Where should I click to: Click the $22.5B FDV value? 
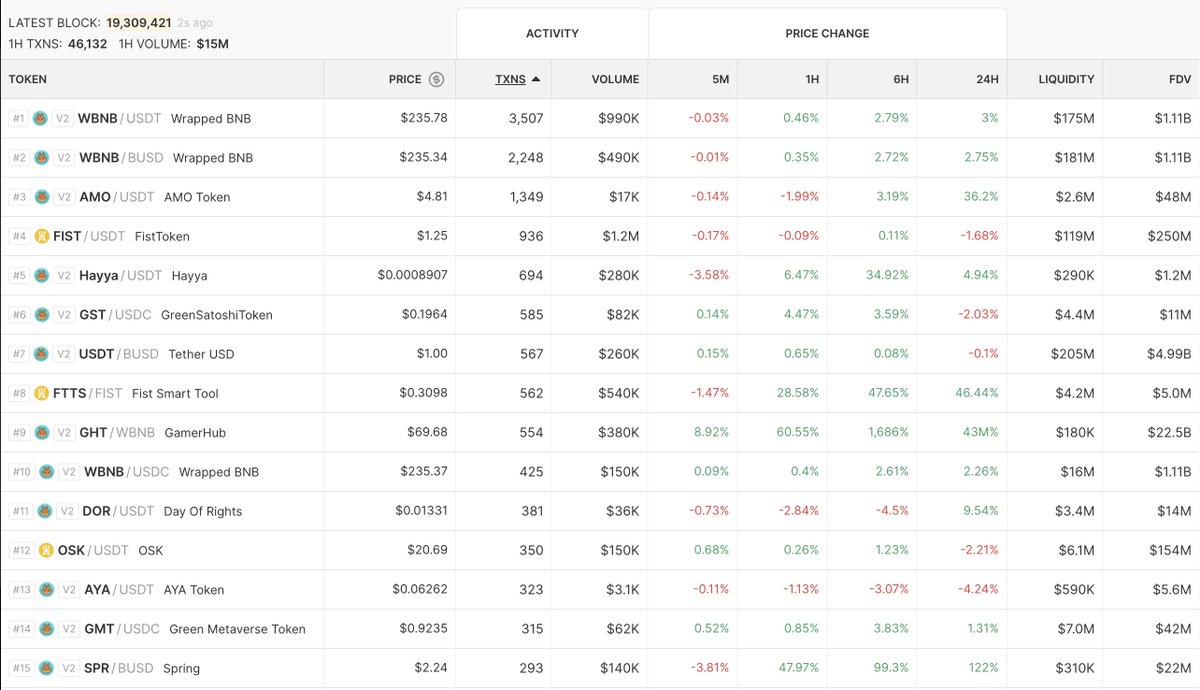click(1169, 432)
